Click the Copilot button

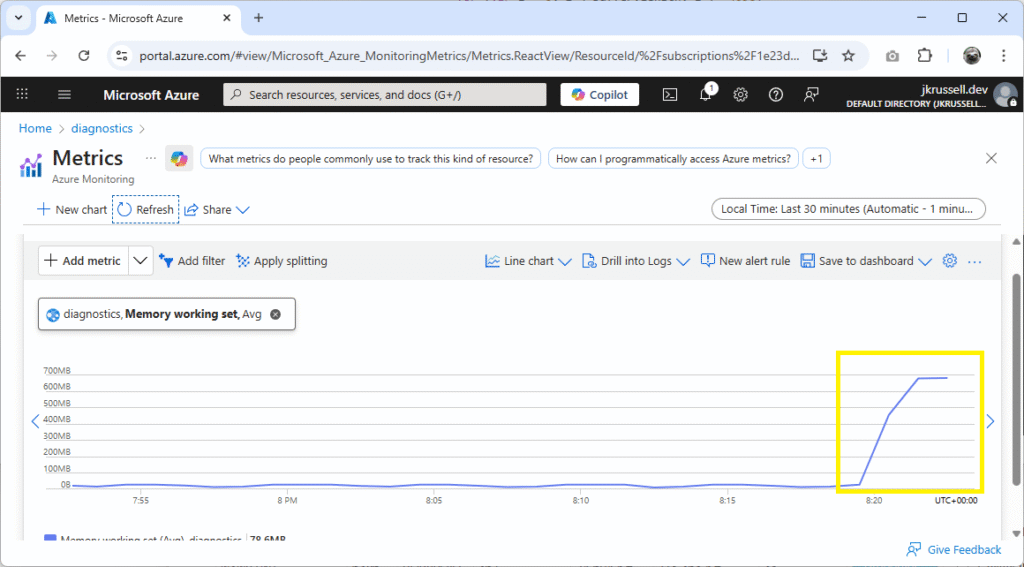pyautogui.click(x=600, y=95)
